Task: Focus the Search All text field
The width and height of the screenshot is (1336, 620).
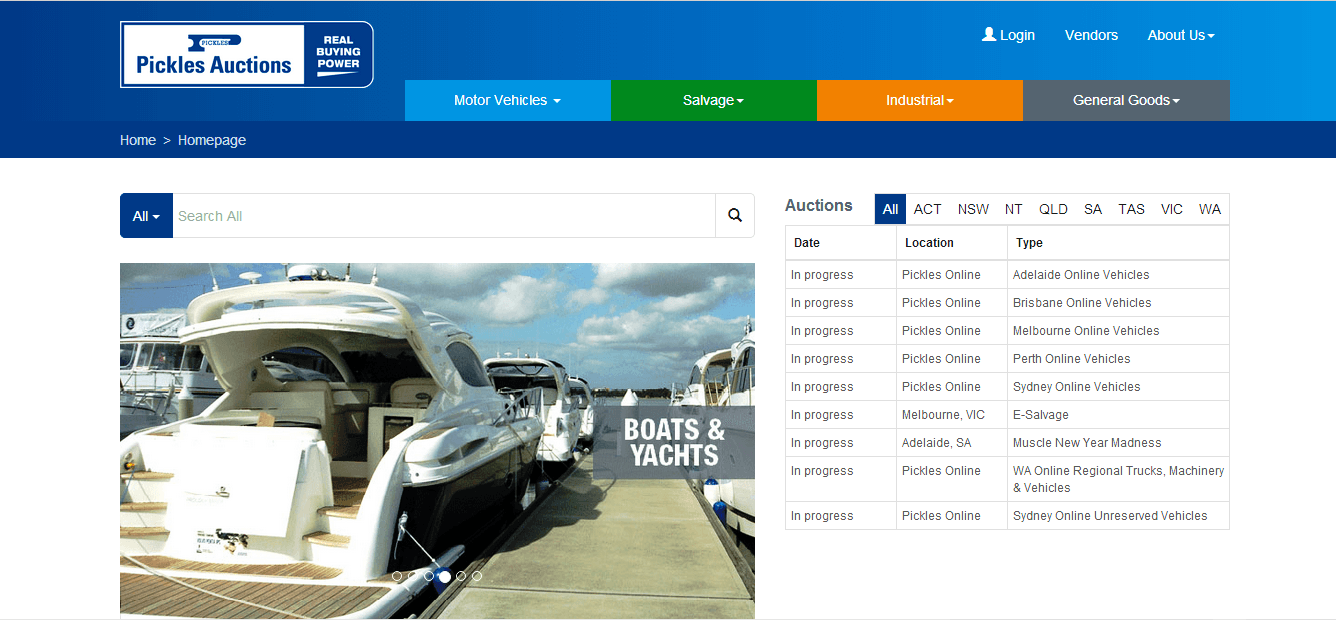Action: pyautogui.click(x=444, y=216)
